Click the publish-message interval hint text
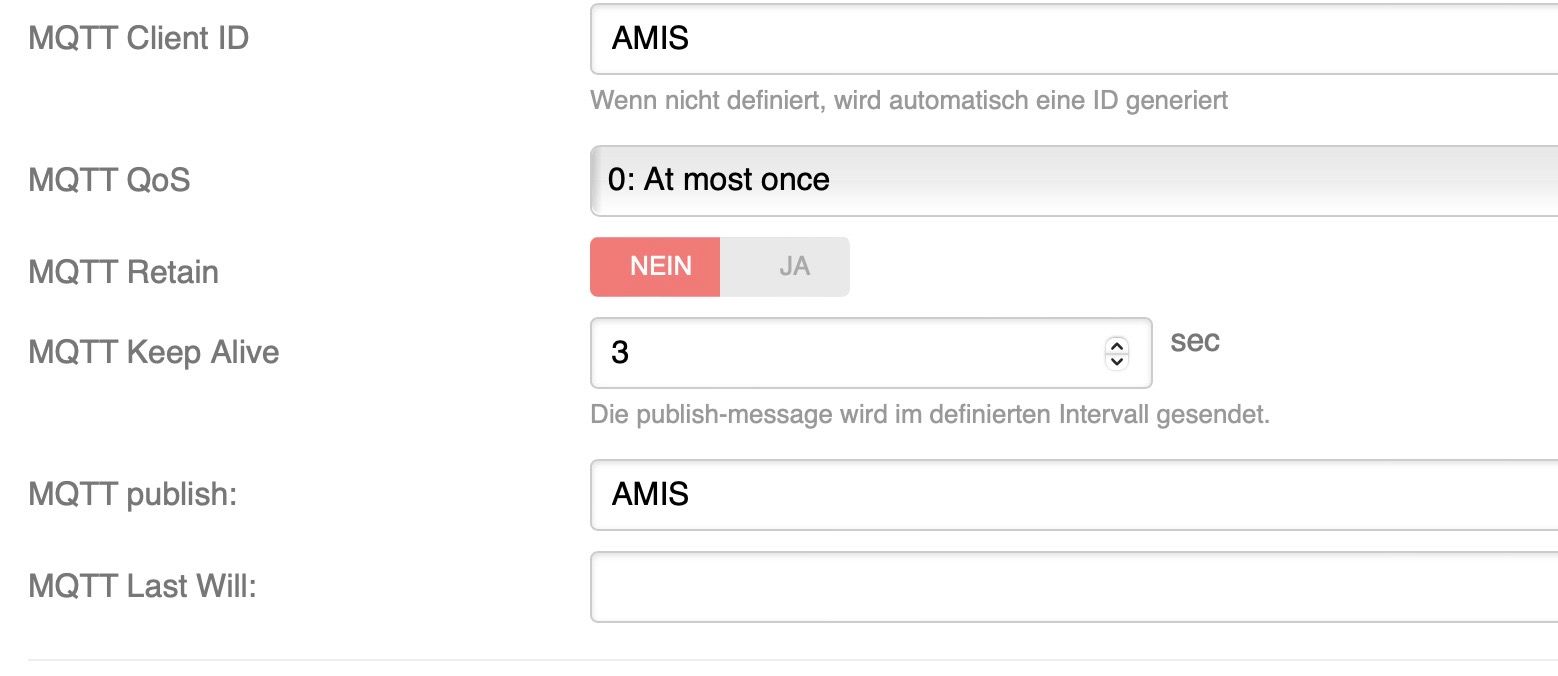Screen dimensions: 1558x676 coord(930,414)
